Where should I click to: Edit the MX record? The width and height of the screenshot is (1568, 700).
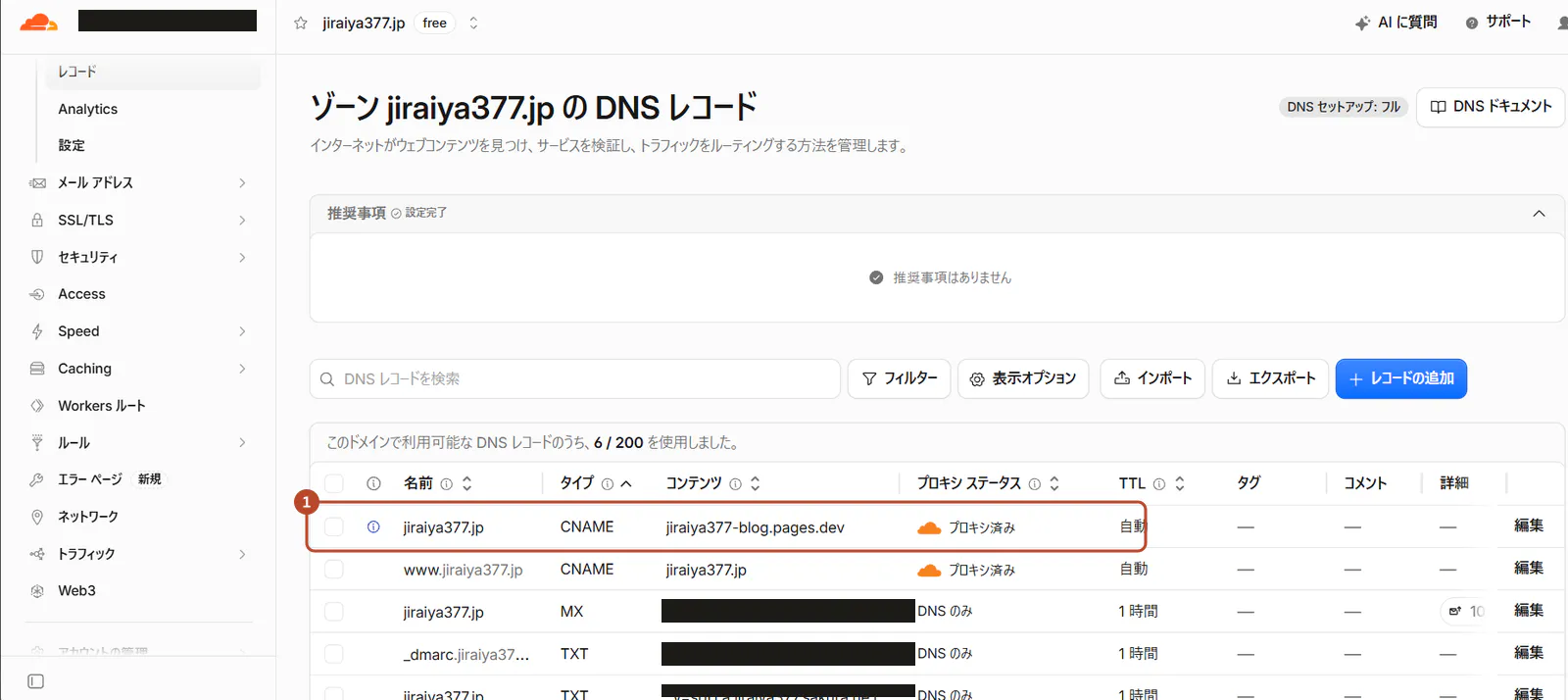[x=1529, y=610]
